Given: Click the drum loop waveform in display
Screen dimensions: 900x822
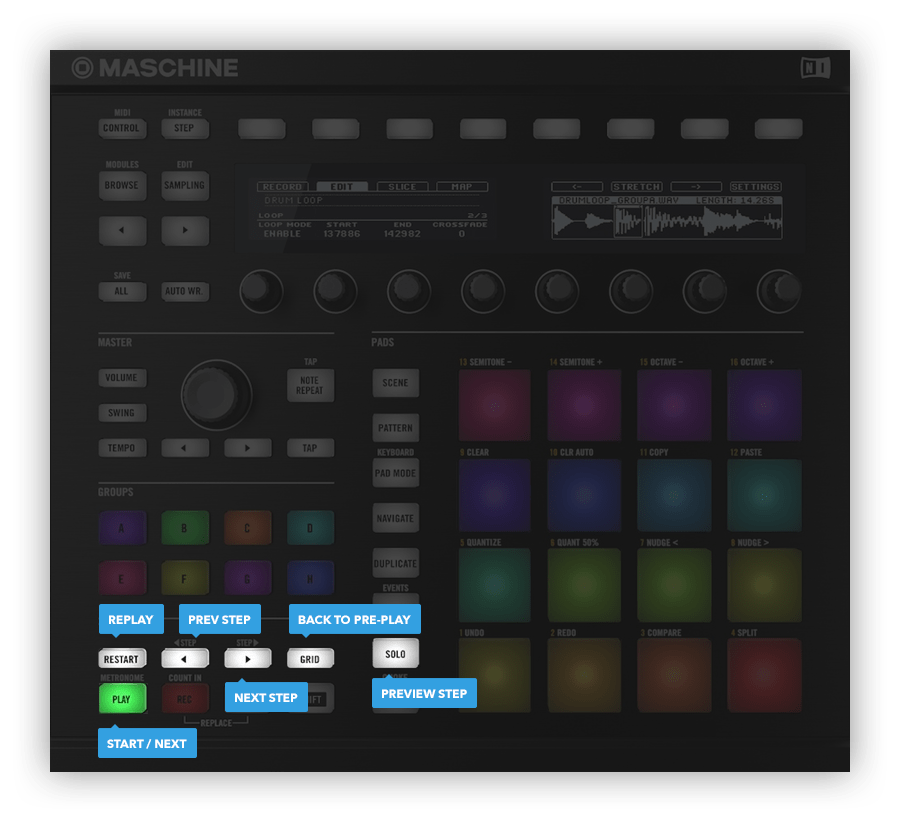Looking at the screenshot, I should (x=667, y=222).
